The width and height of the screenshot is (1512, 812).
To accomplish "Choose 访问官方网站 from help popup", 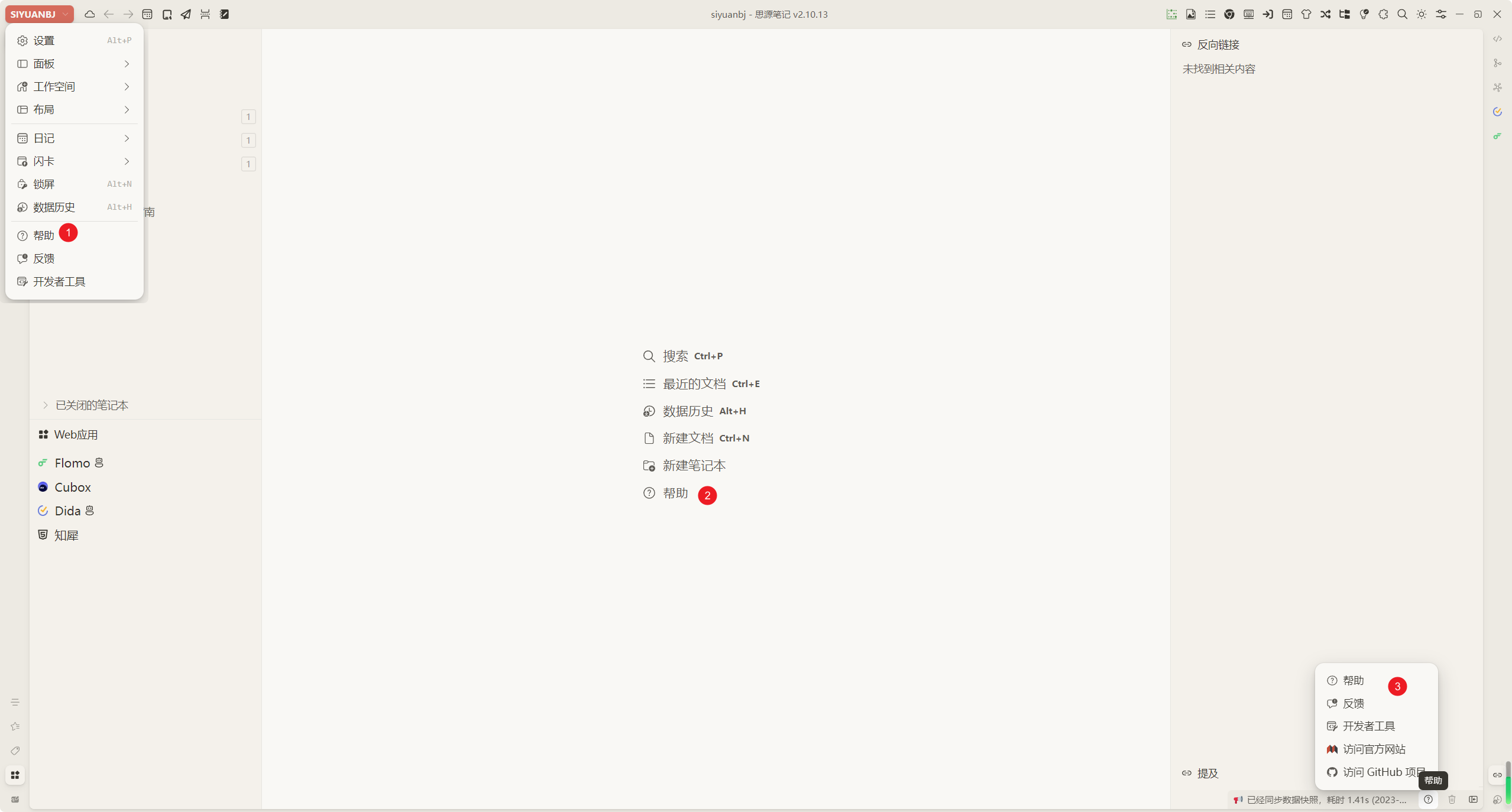I will [1373, 749].
